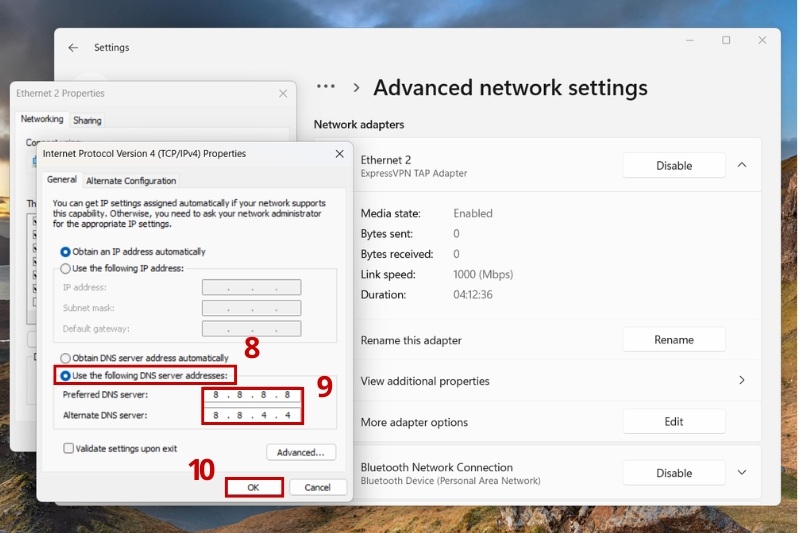Rename the Ethernet 2 adapter

pyautogui.click(x=674, y=340)
